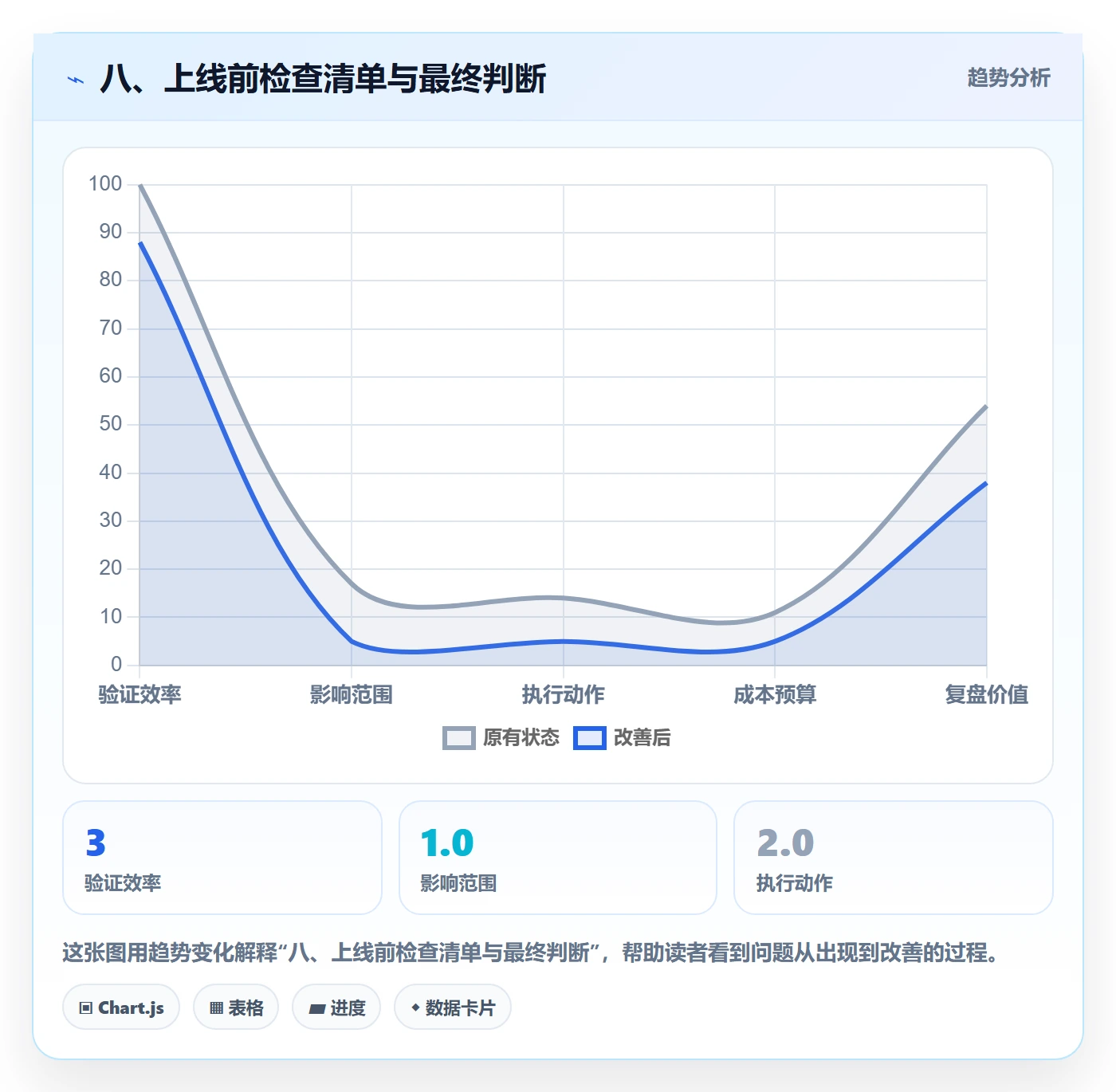The width and height of the screenshot is (1116, 1092).
Task: Click the 50 y-axis value
Action: point(111,424)
